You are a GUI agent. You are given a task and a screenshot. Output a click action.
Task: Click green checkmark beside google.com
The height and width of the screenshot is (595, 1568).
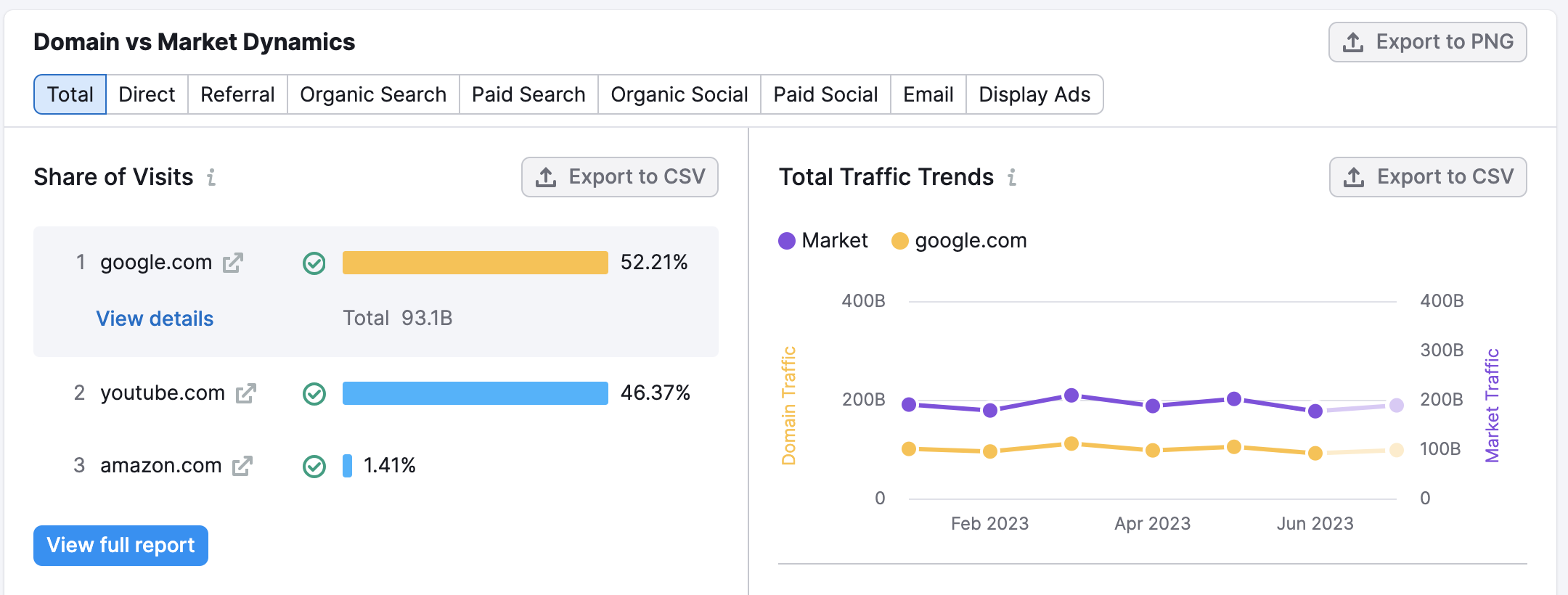314,263
